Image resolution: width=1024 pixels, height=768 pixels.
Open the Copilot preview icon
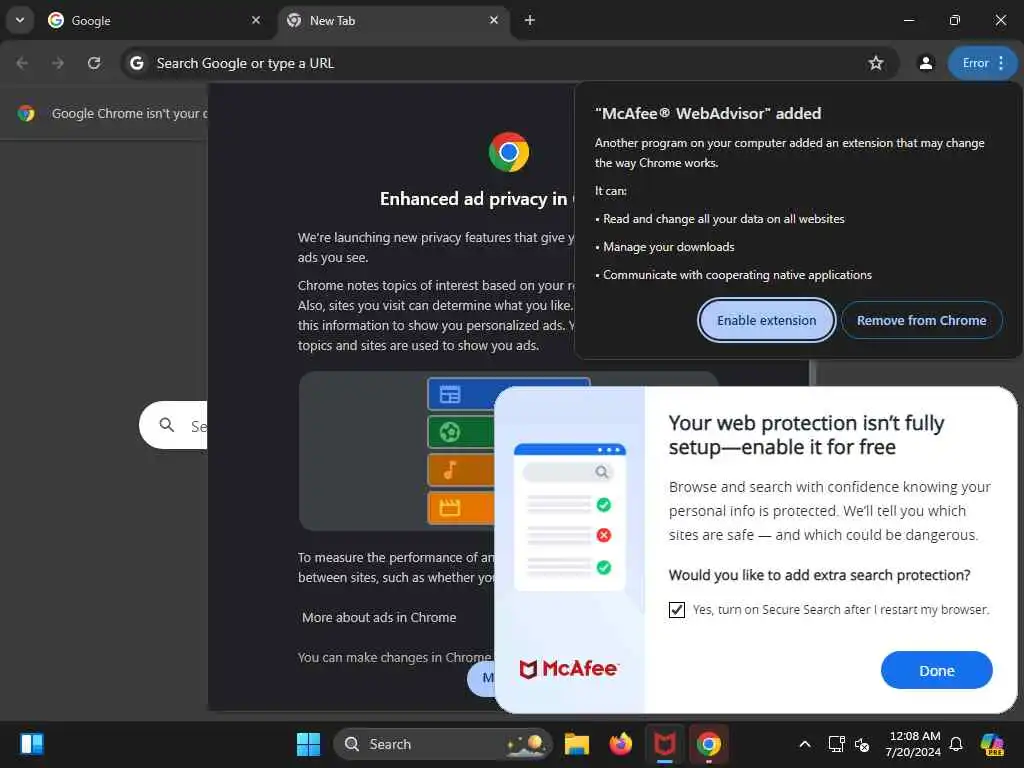992,744
